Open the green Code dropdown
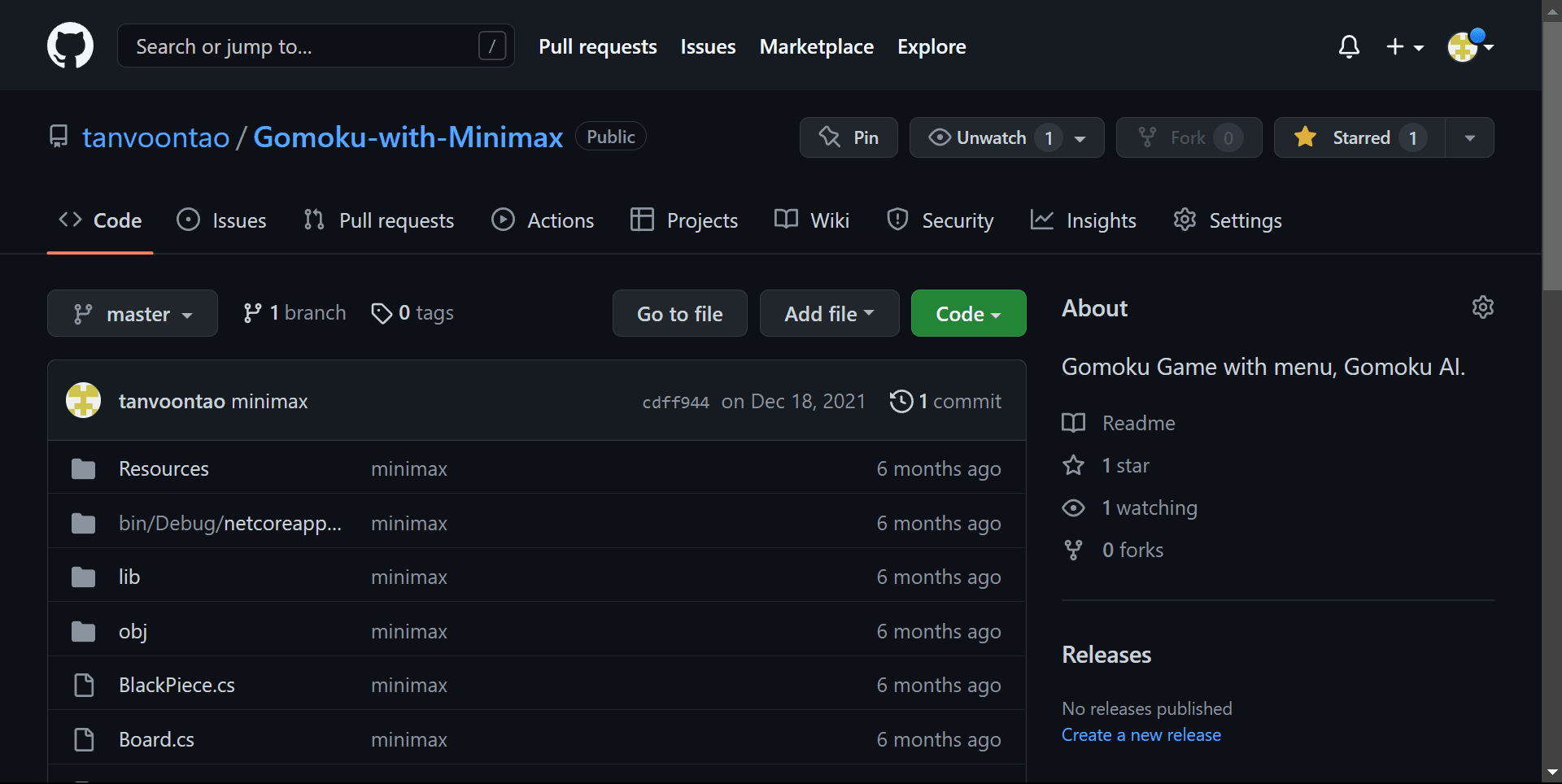Viewport: 1562px width, 784px height. [969, 313]
